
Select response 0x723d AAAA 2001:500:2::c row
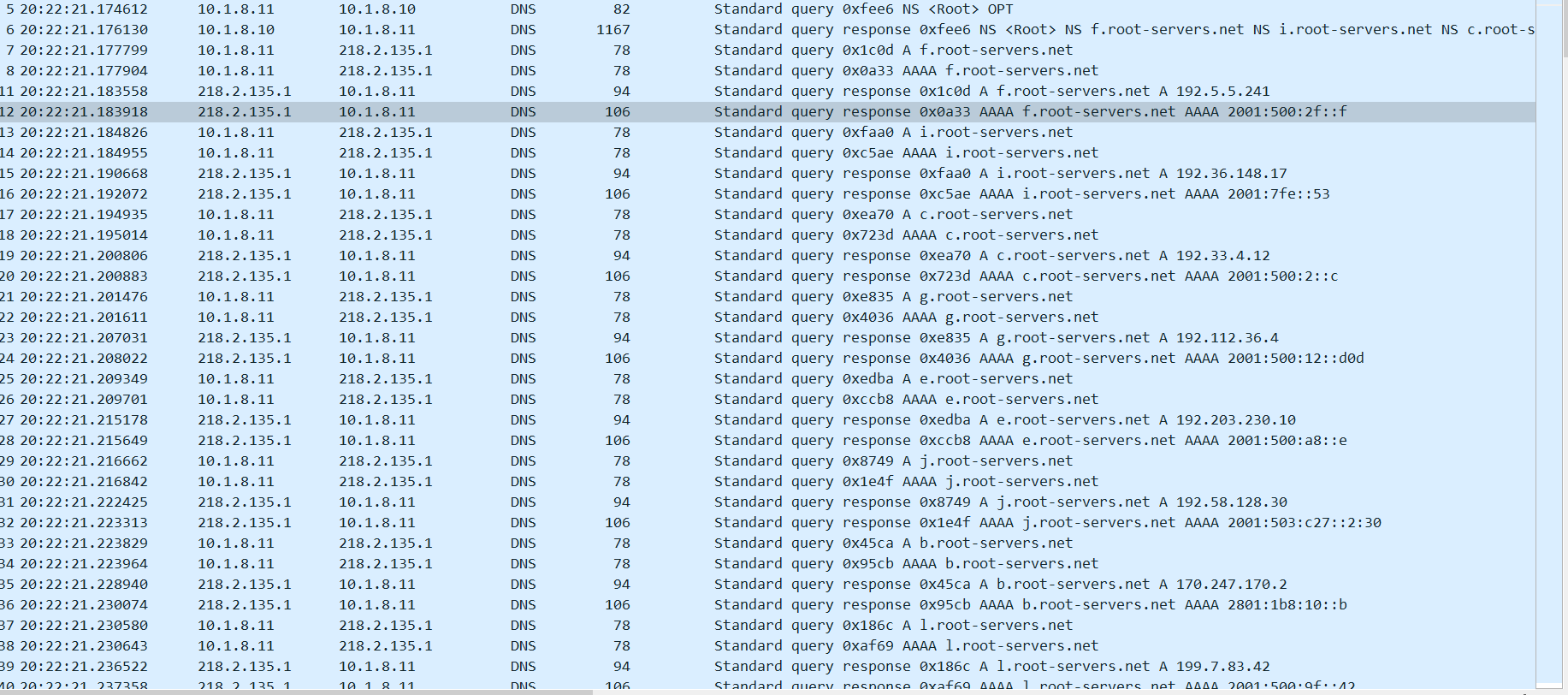767,276
